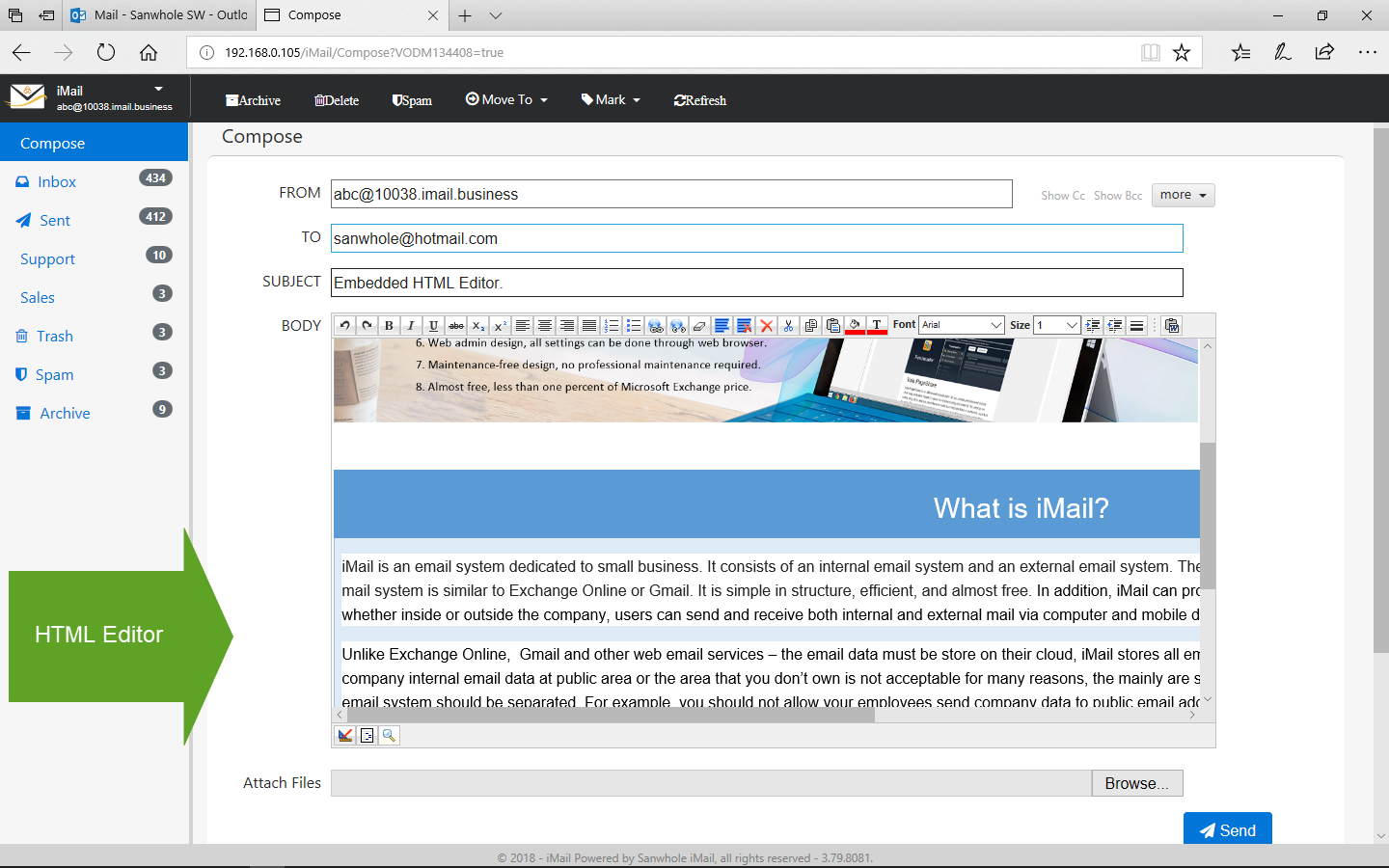This screenshot has height=868, width=1389.
Task: Click the SUBJECT field
Action: click(x=757, y=283)
